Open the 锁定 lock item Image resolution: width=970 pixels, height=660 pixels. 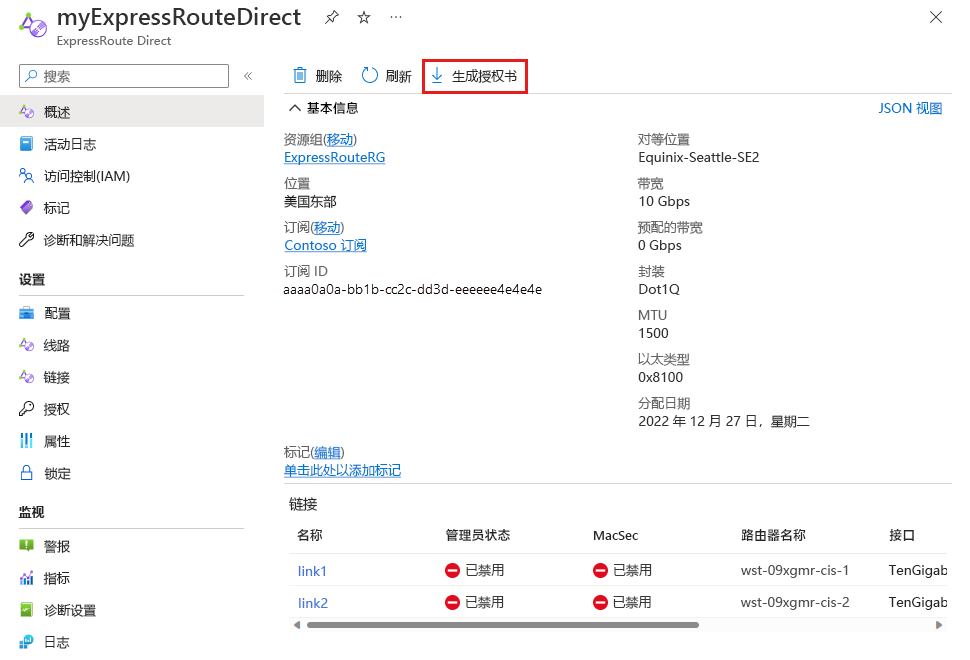click(x=57, y=473)
